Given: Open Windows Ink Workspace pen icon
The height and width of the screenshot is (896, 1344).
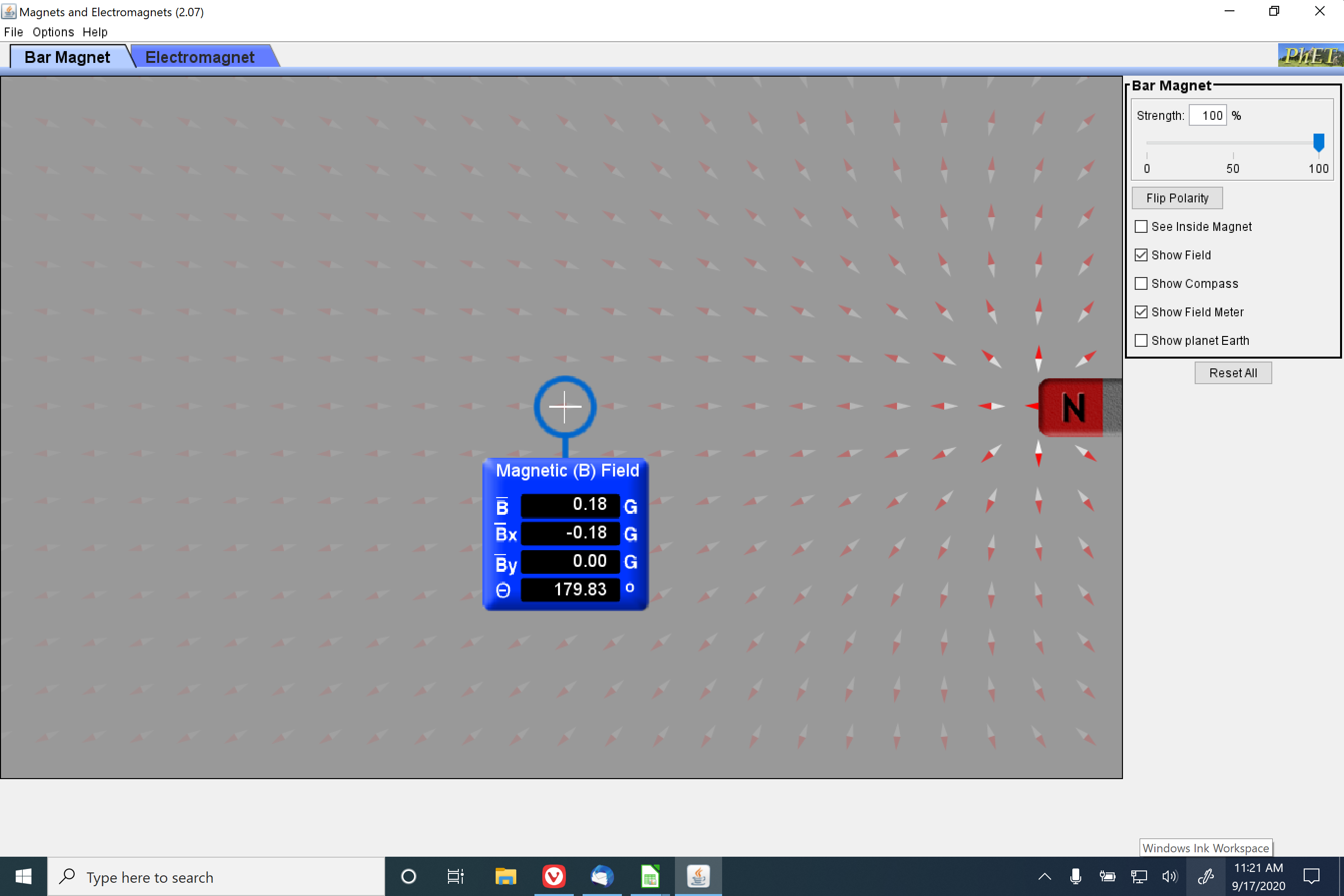Looking at the screenshot, I should (x=1205, y=876).
